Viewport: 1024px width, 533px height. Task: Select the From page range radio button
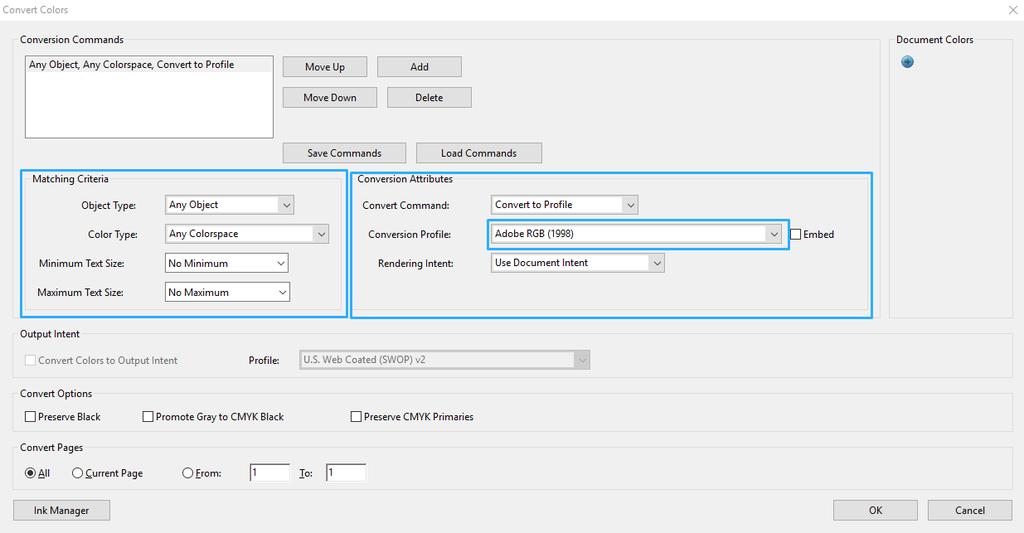(187, 473)
